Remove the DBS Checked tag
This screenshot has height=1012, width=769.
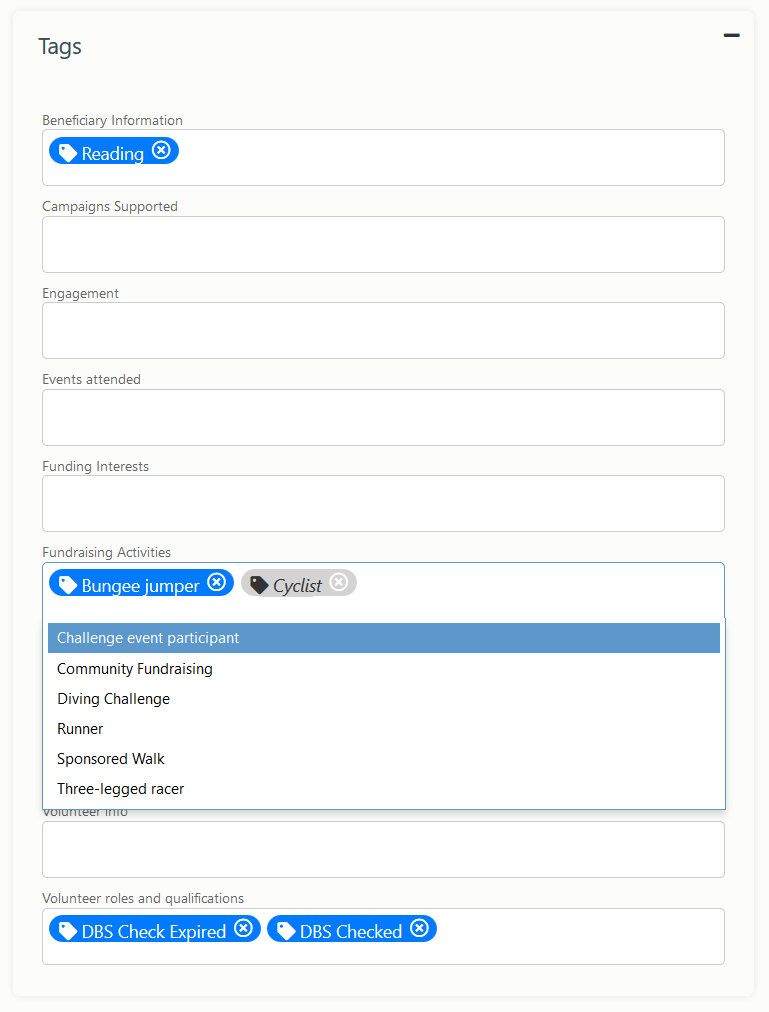pyautogui.click(x=420, y=928)
